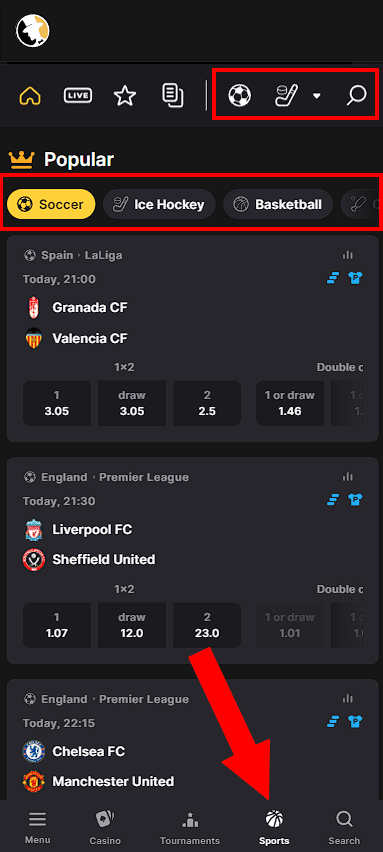Select the Ice Hockey filter chip
Screen dimensions: 383x852
click(159, 204)
